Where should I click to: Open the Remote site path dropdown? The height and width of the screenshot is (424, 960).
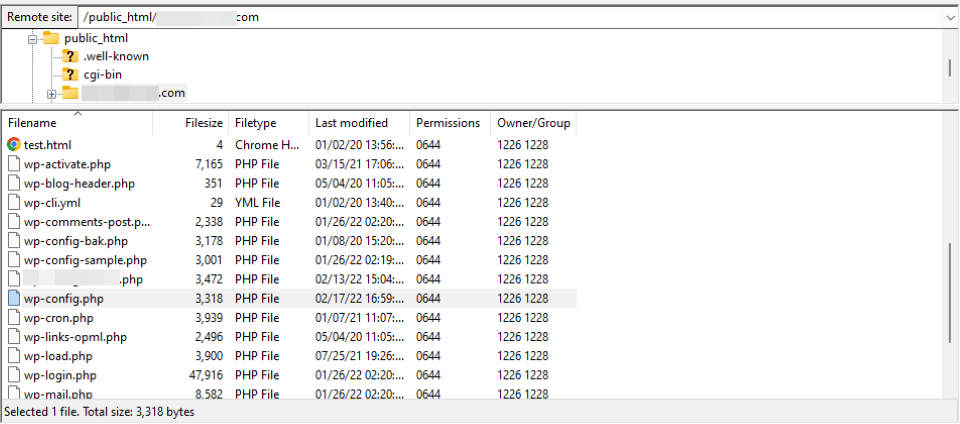[951, 18]
